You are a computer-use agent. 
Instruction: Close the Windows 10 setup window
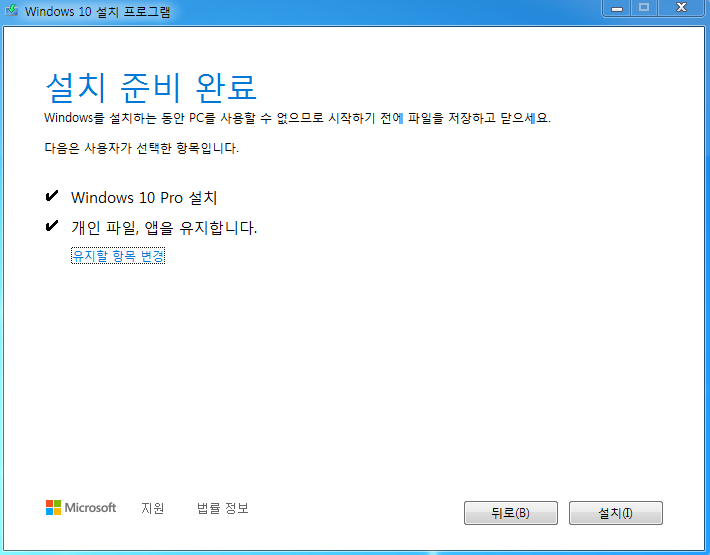coord(681,8)
